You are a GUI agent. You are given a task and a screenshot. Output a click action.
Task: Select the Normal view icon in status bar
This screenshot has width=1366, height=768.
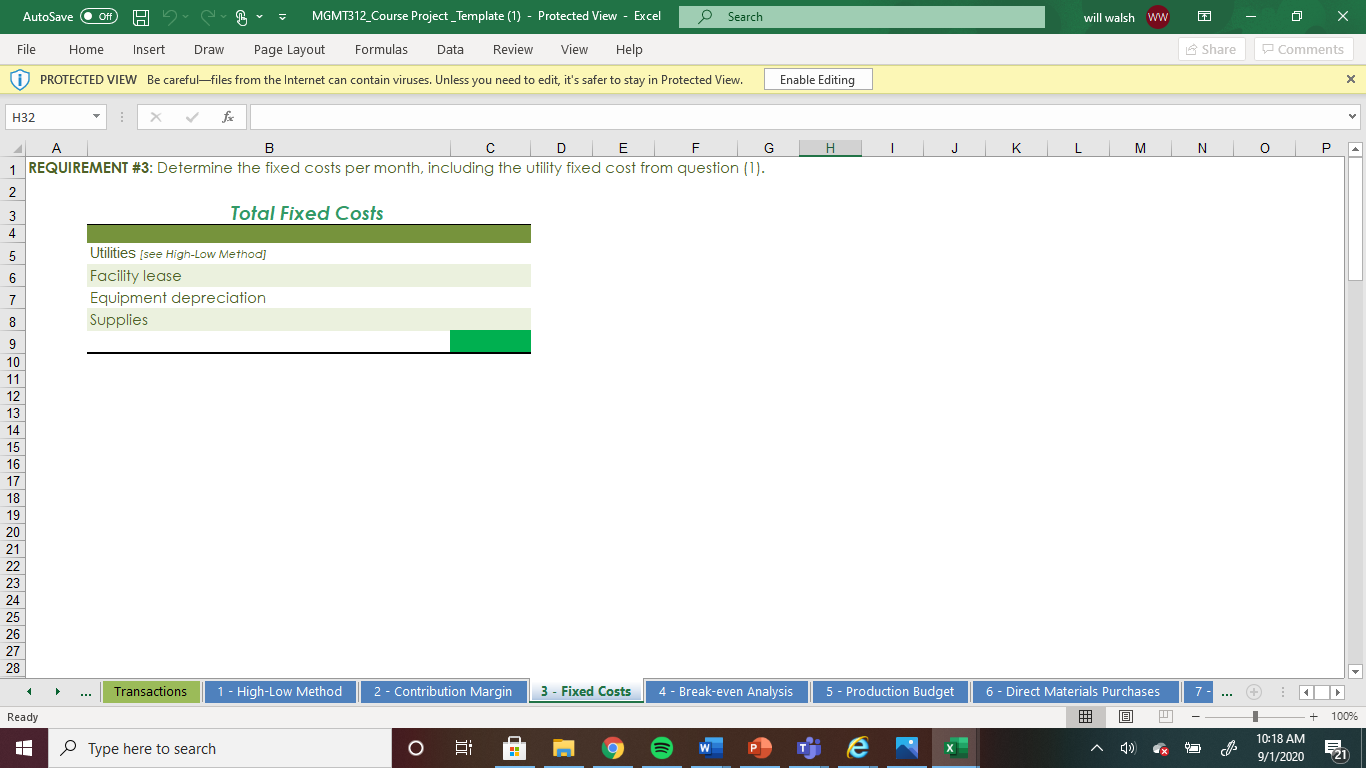[1084, 716]
